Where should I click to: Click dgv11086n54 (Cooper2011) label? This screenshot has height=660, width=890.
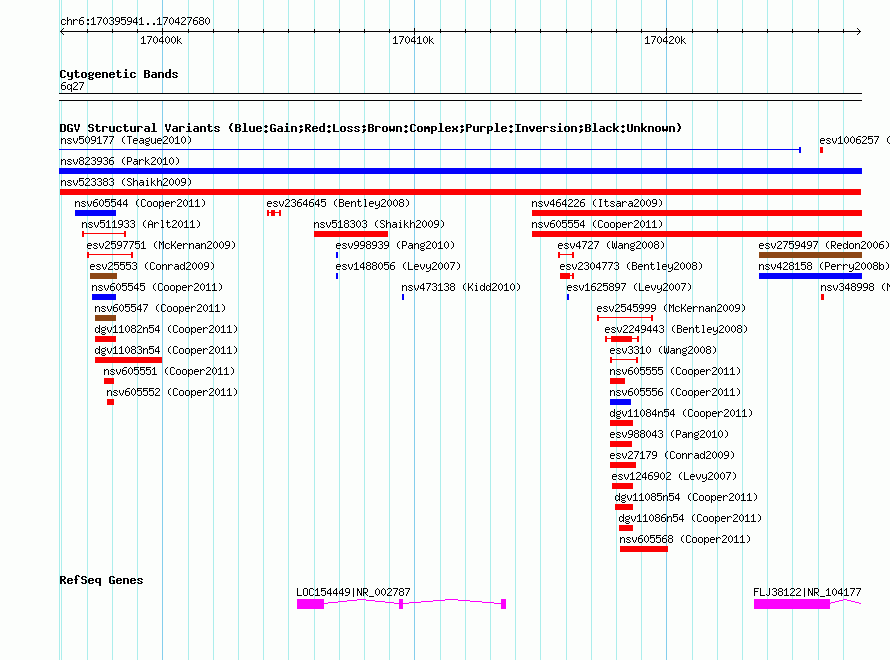pyautogui.click(x=690, y=518)
